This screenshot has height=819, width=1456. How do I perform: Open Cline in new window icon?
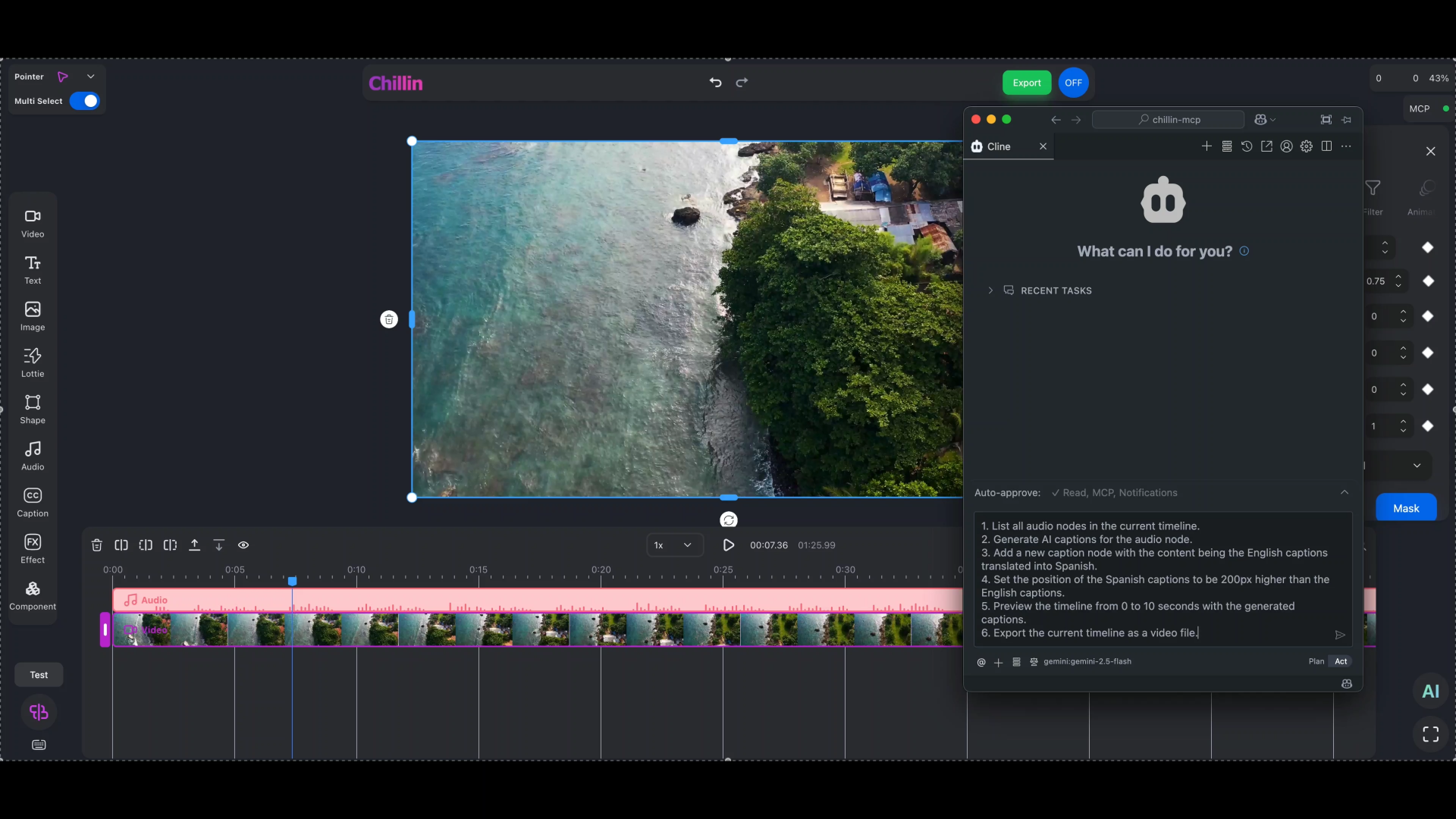click(1266, 146)
